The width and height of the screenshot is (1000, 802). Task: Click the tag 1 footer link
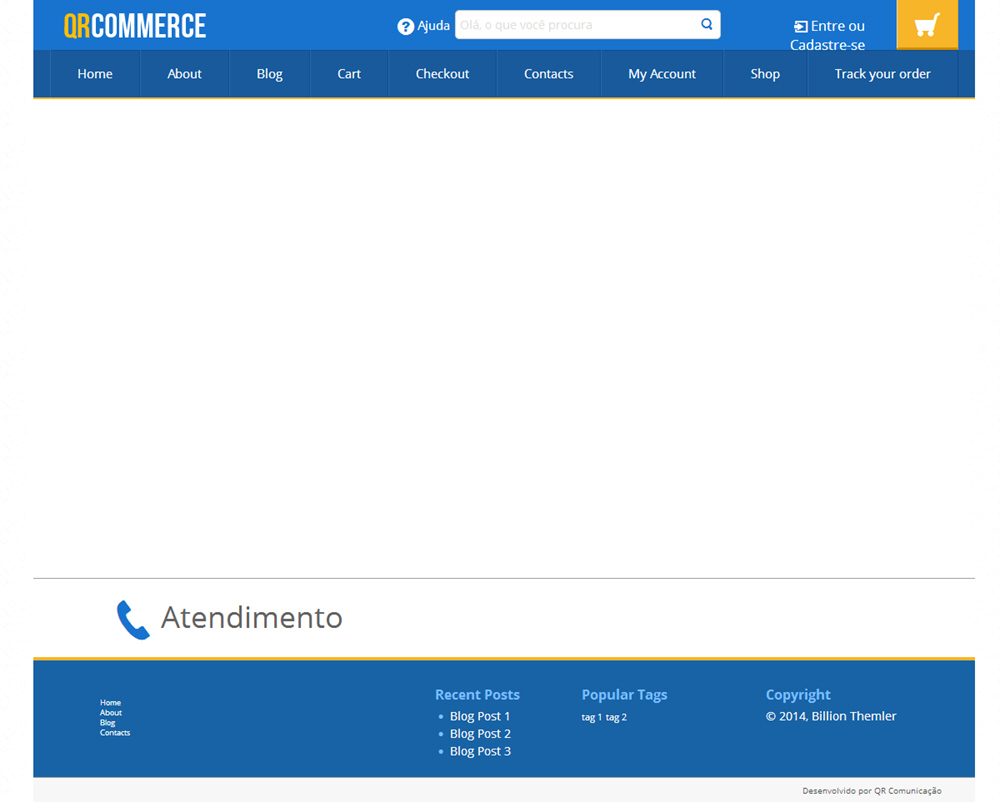pos(592,717)
